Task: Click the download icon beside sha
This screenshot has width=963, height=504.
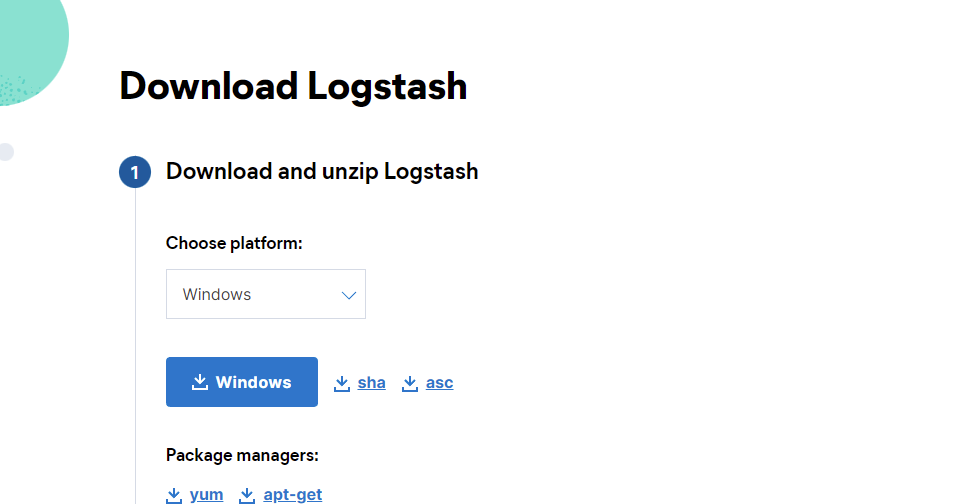Action: coord(342,384)
